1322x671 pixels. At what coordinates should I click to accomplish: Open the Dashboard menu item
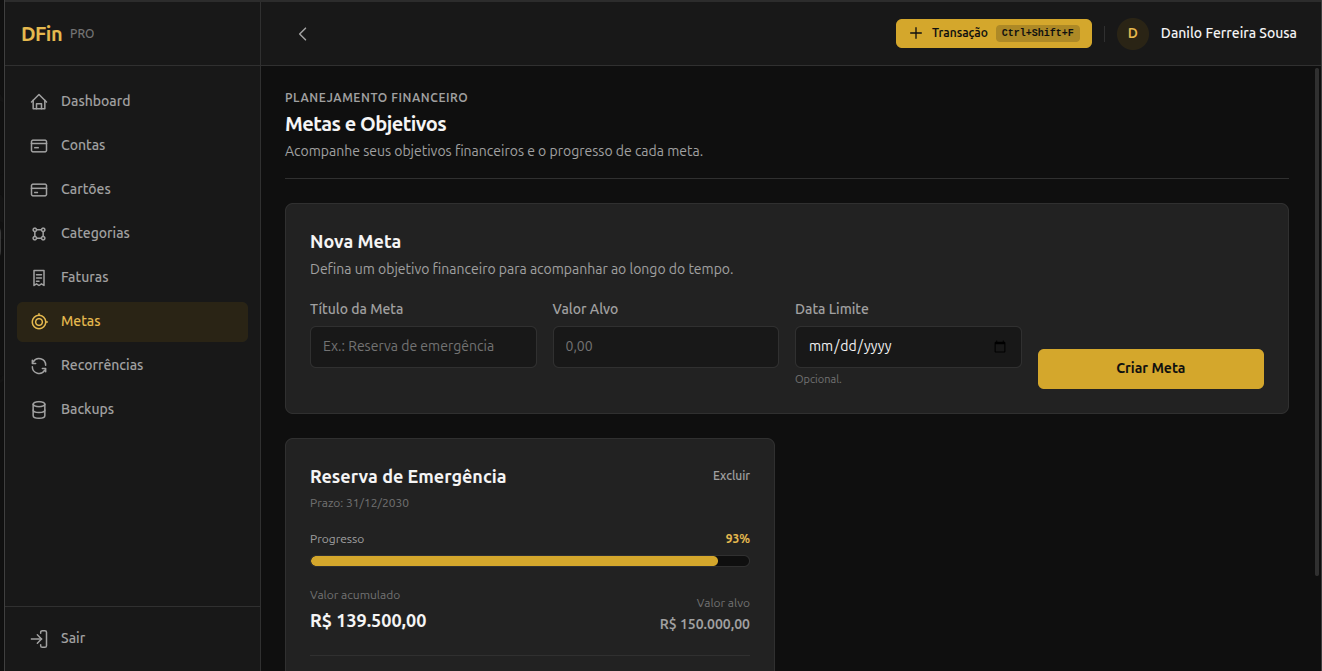click(132, 101)
